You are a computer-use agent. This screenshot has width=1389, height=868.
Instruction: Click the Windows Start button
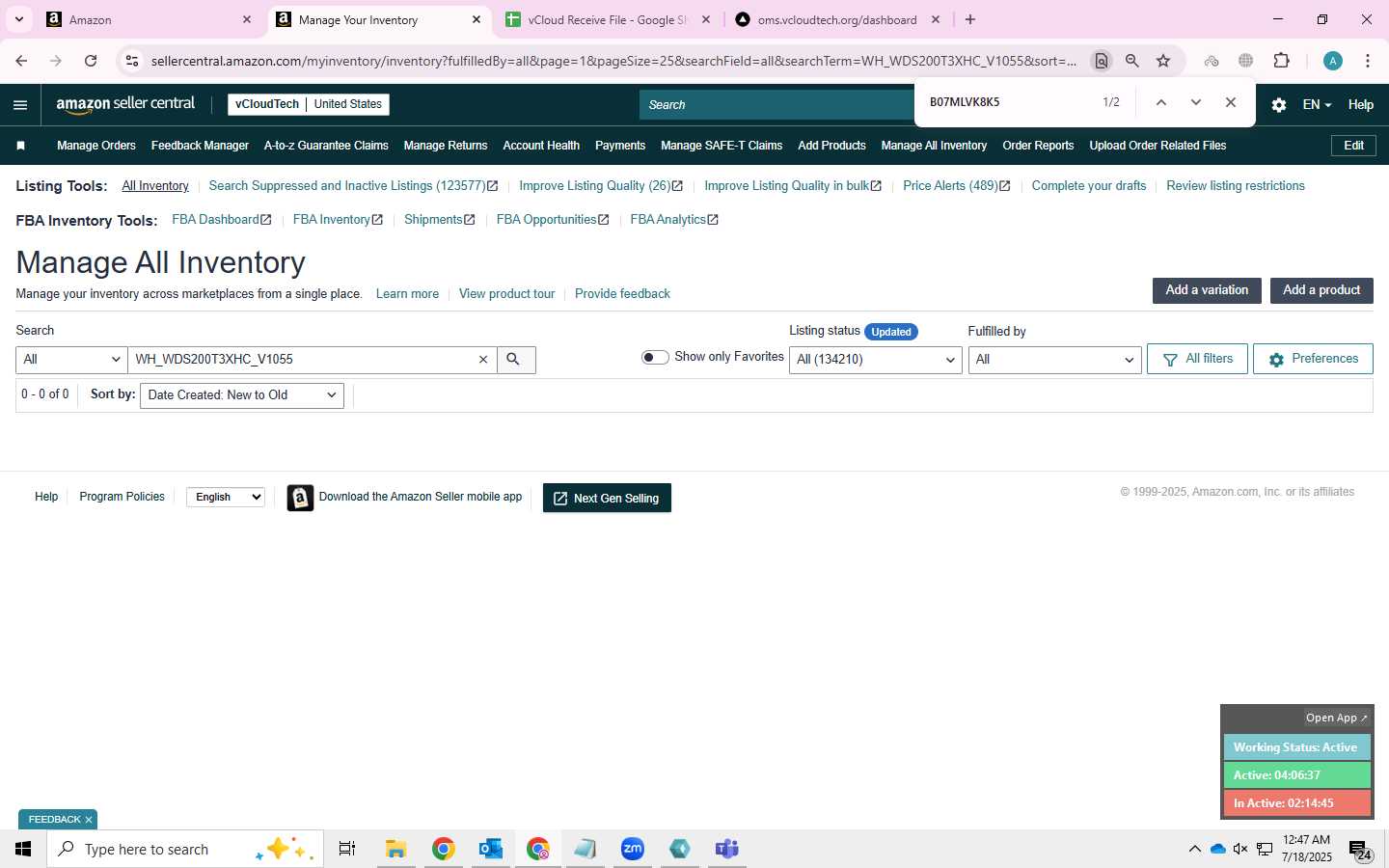[x=23, y=849]
